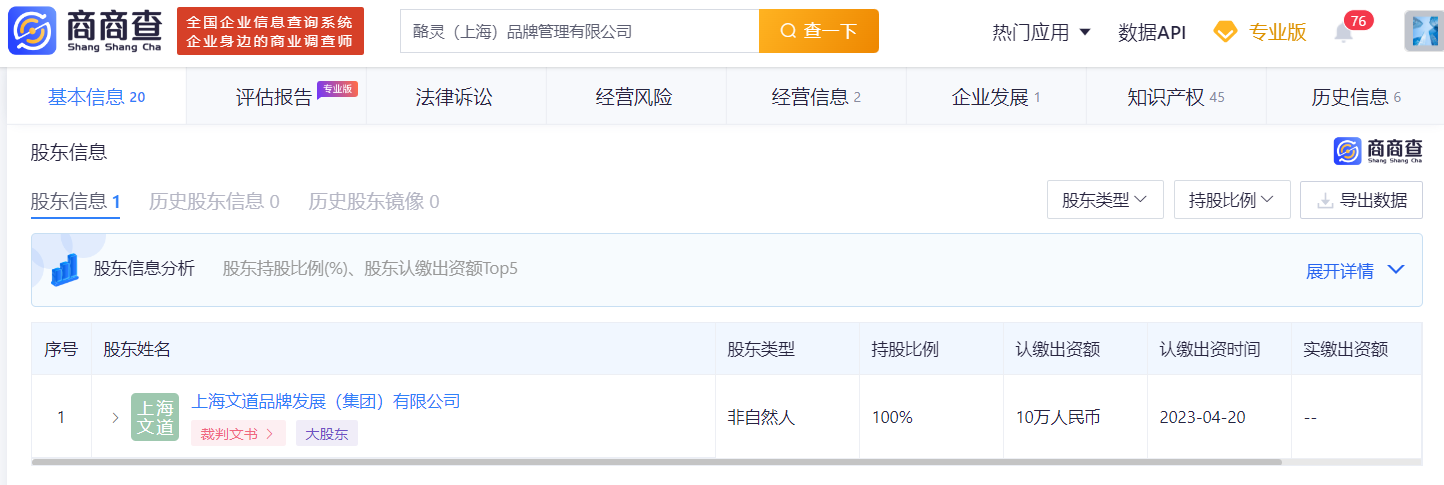Select the 股东信息 1 sub-tab
This screenshot has width=1444, height=485.
pyautogui.click(x=75, y=201)
